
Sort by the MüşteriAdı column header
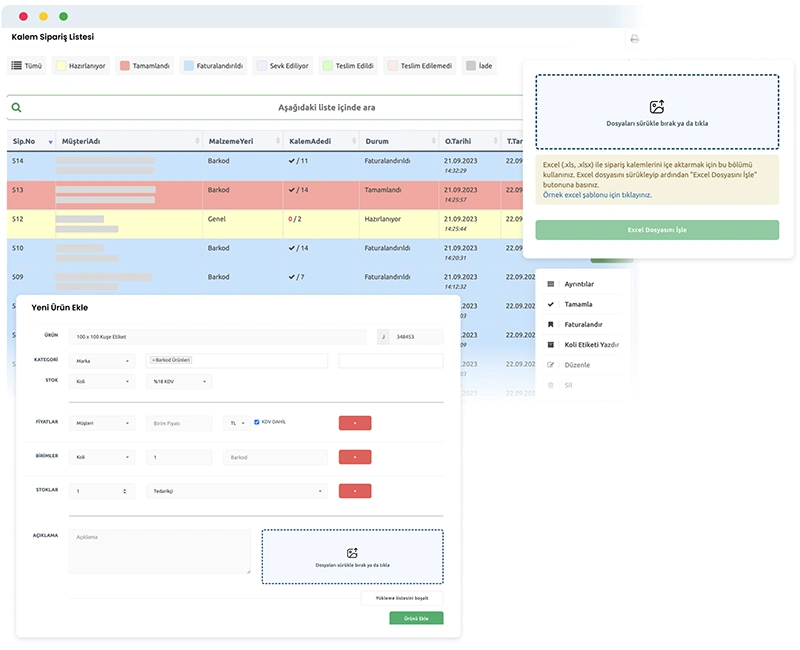pos(129,141)
